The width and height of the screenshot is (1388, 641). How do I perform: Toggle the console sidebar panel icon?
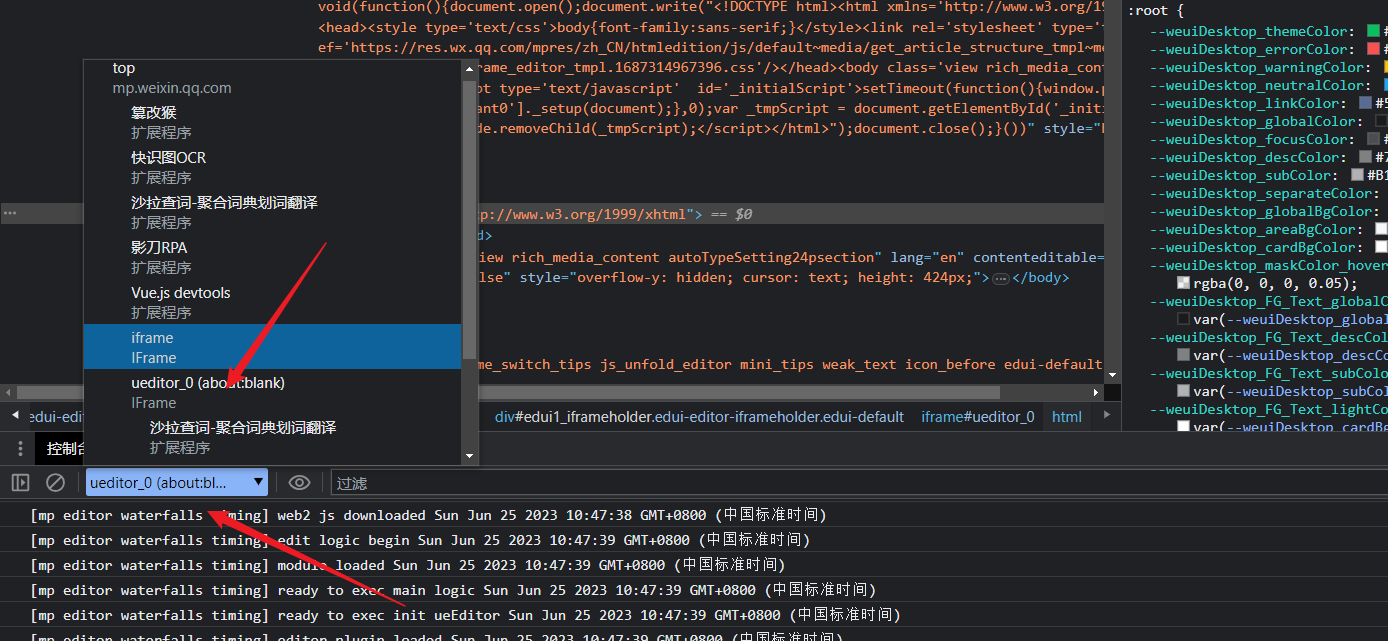pyautogui.click(x=20, y=483)
